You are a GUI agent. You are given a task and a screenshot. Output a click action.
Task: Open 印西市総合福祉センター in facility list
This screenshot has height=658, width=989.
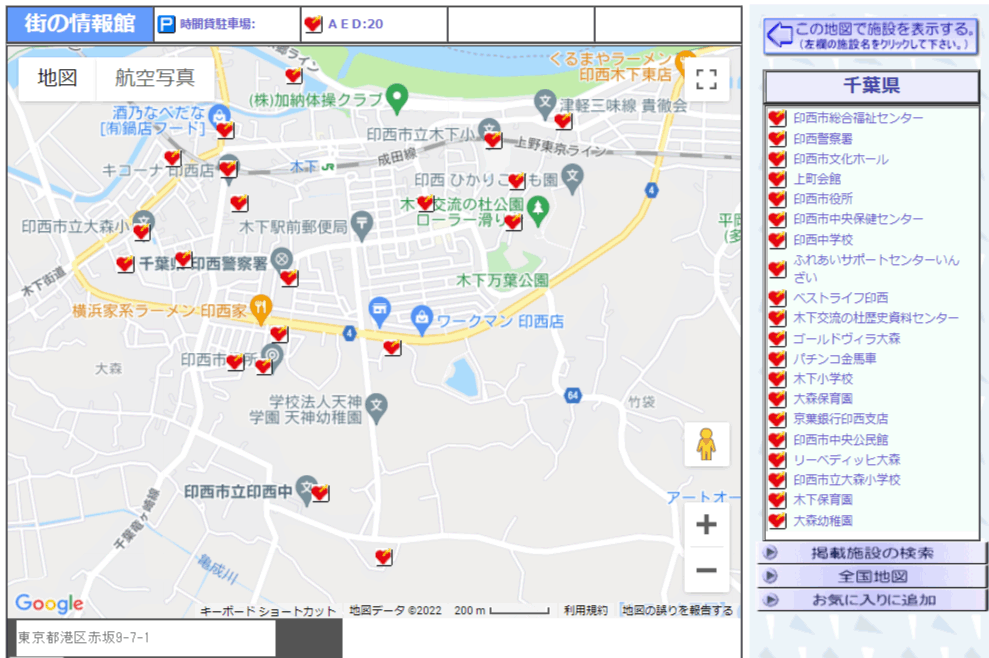pos(858,118)
